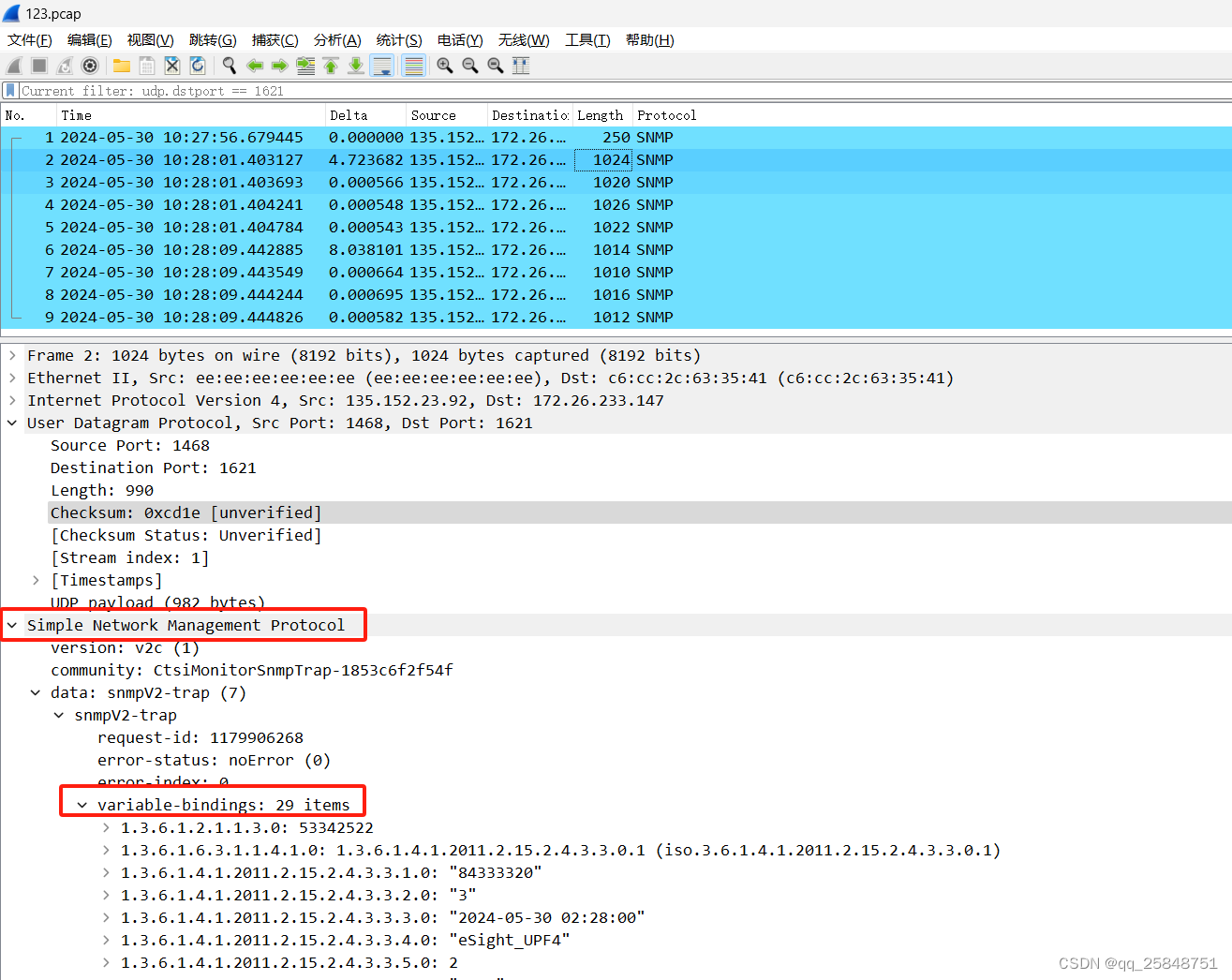Image resolution: width=1232 pixels, height=980 pixels.
Task: Start a new packet capture
Action: coord(13,65)
